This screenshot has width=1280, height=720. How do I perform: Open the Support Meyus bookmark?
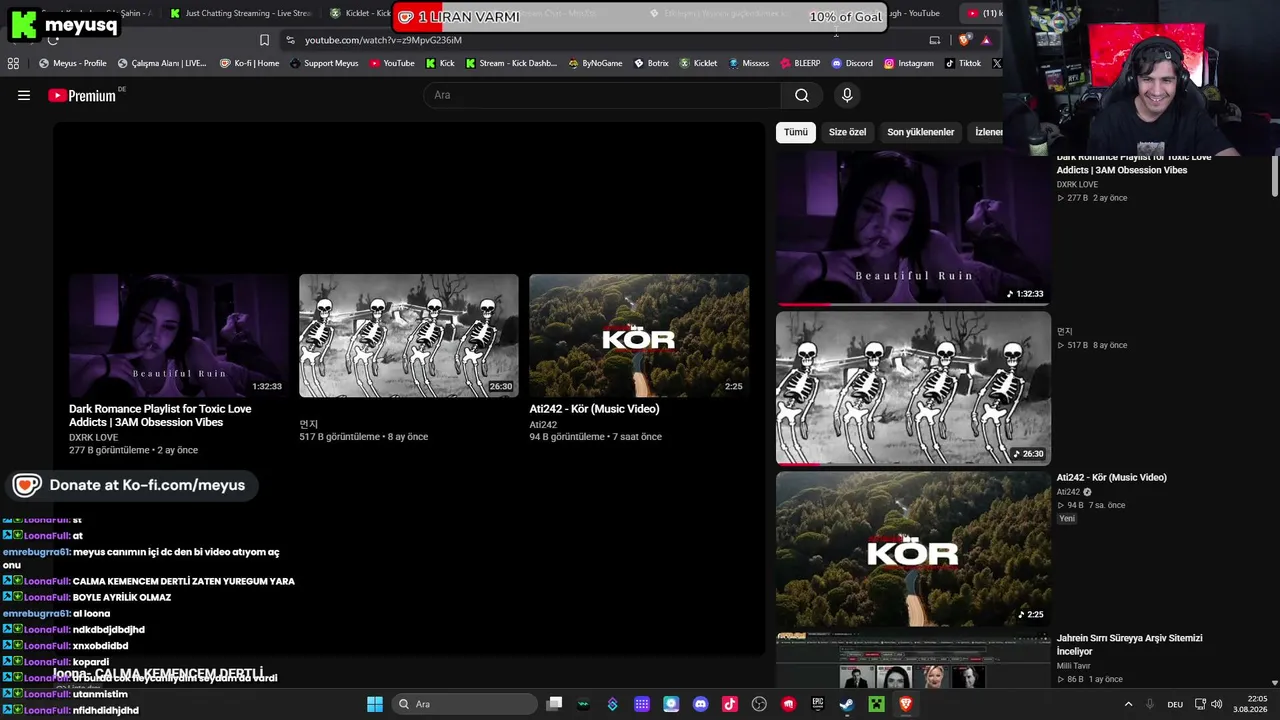pyautogui.click(x=323, y=63)
